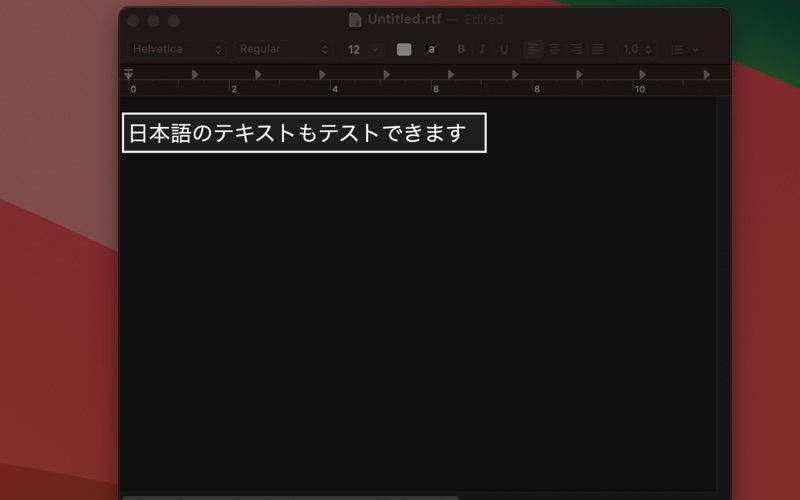
Task: Close the Untitled.rtf window
Action: coord(133,20)
